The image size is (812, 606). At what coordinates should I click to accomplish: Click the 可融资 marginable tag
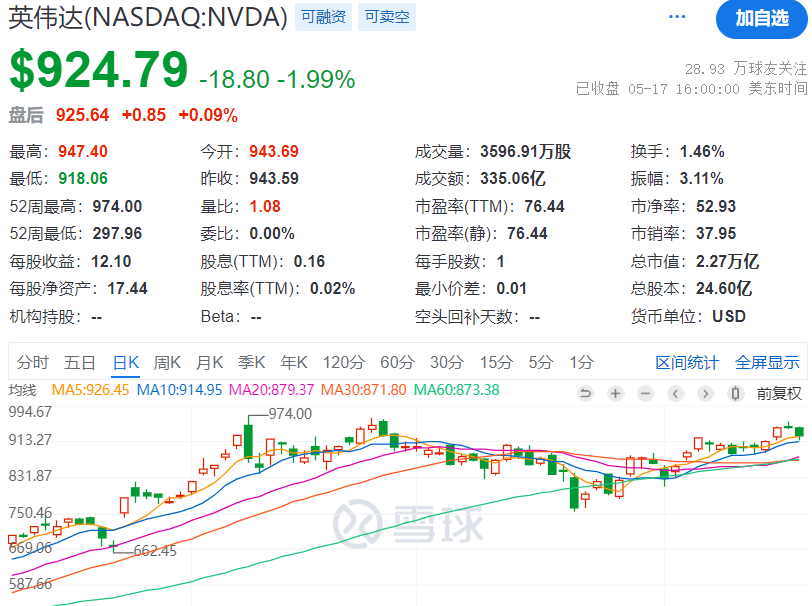tap(322, 17)
